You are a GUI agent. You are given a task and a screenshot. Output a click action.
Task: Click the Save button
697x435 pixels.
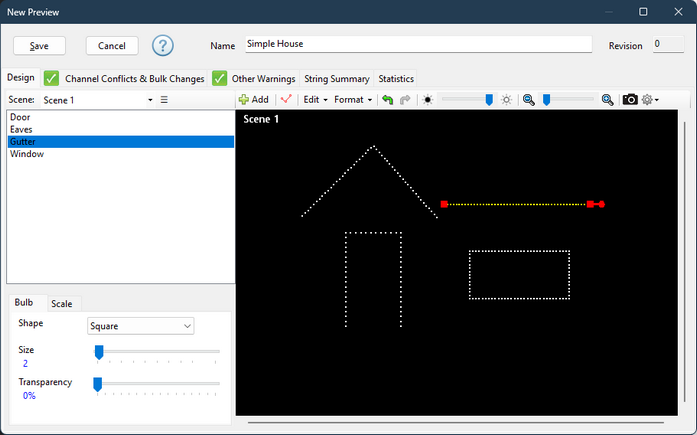point(39,46)
